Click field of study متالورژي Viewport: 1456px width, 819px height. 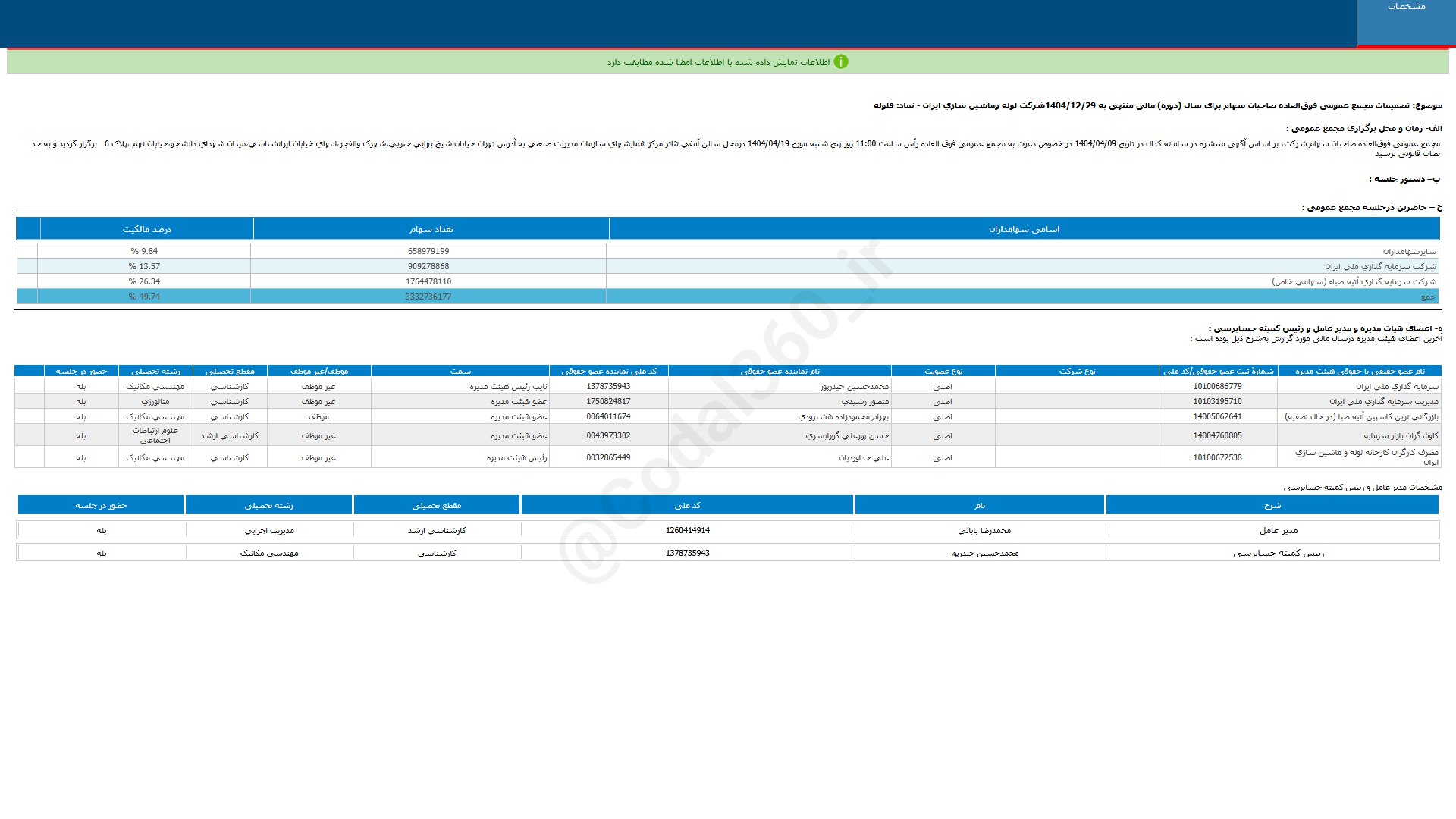tap(155, 401)
